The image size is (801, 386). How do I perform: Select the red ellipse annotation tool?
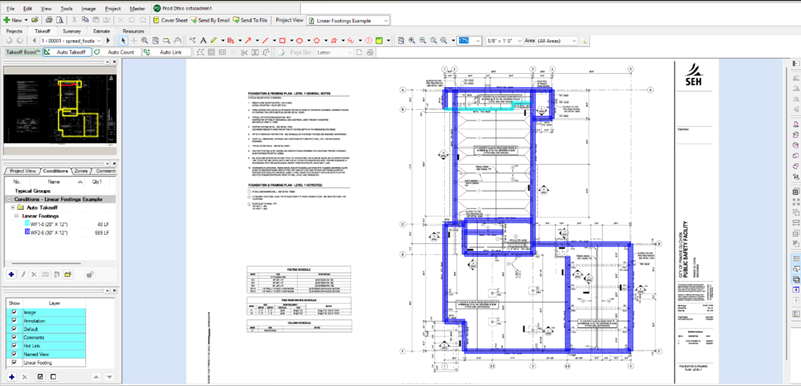click(x=299, y=40)
